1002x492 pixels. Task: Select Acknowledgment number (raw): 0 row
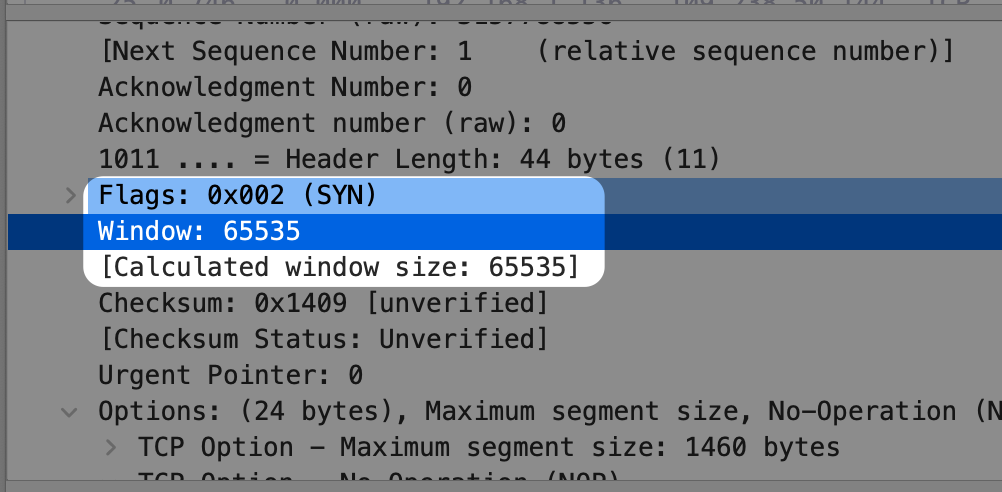click(x=332, y=123)
